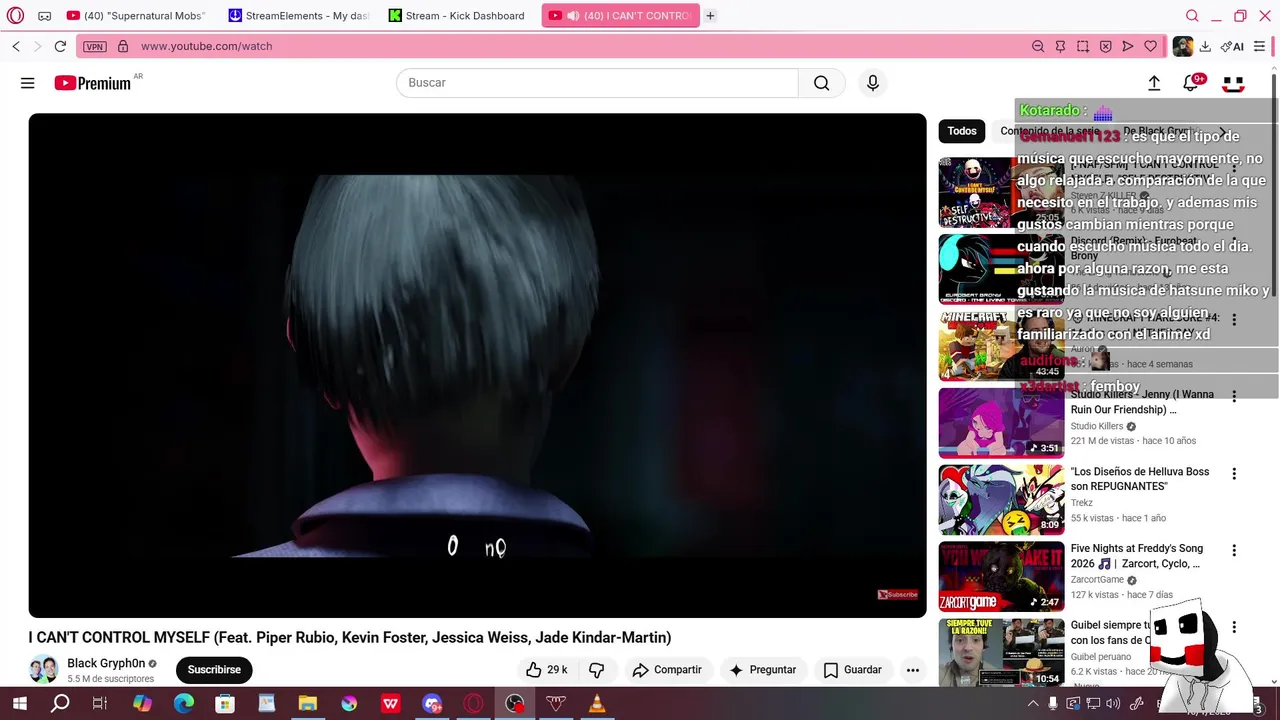Open Opera ad blocker shield icon
This screenshot has height=720, width=1280.
point(1105,46)
